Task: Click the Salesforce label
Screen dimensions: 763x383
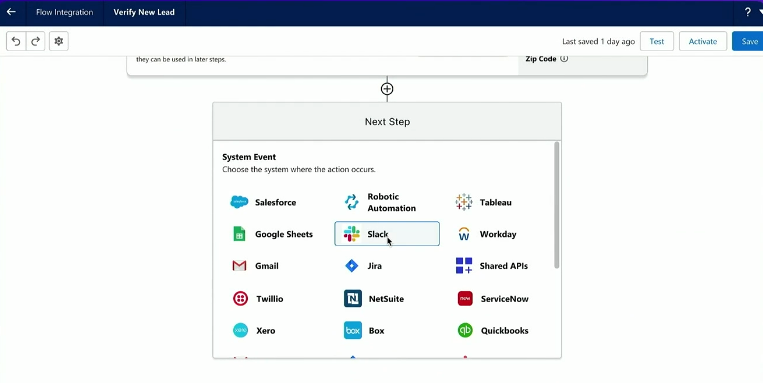Action: (x=275, y=202)
